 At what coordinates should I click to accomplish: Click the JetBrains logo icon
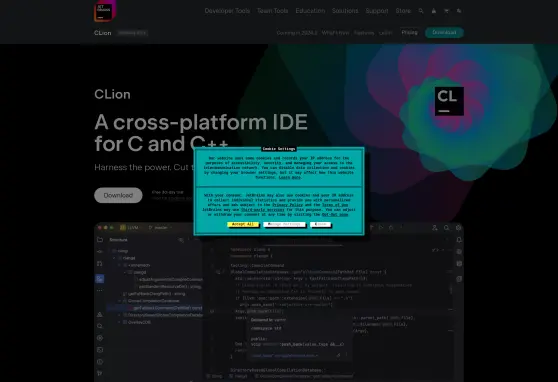[x=105, y=11]
